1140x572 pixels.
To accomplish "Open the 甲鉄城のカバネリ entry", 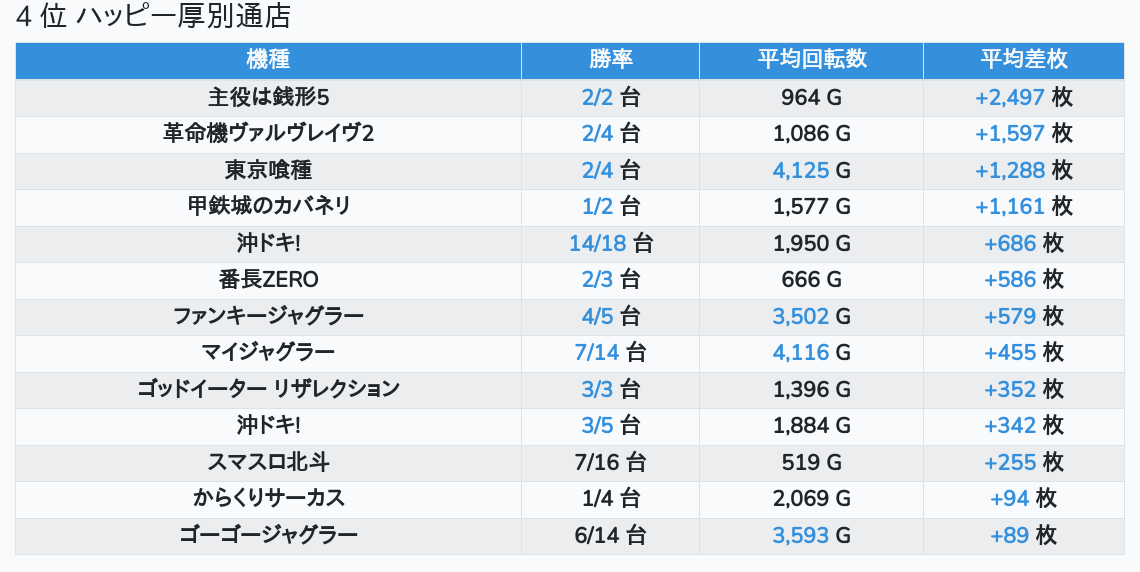I will 268,206.
